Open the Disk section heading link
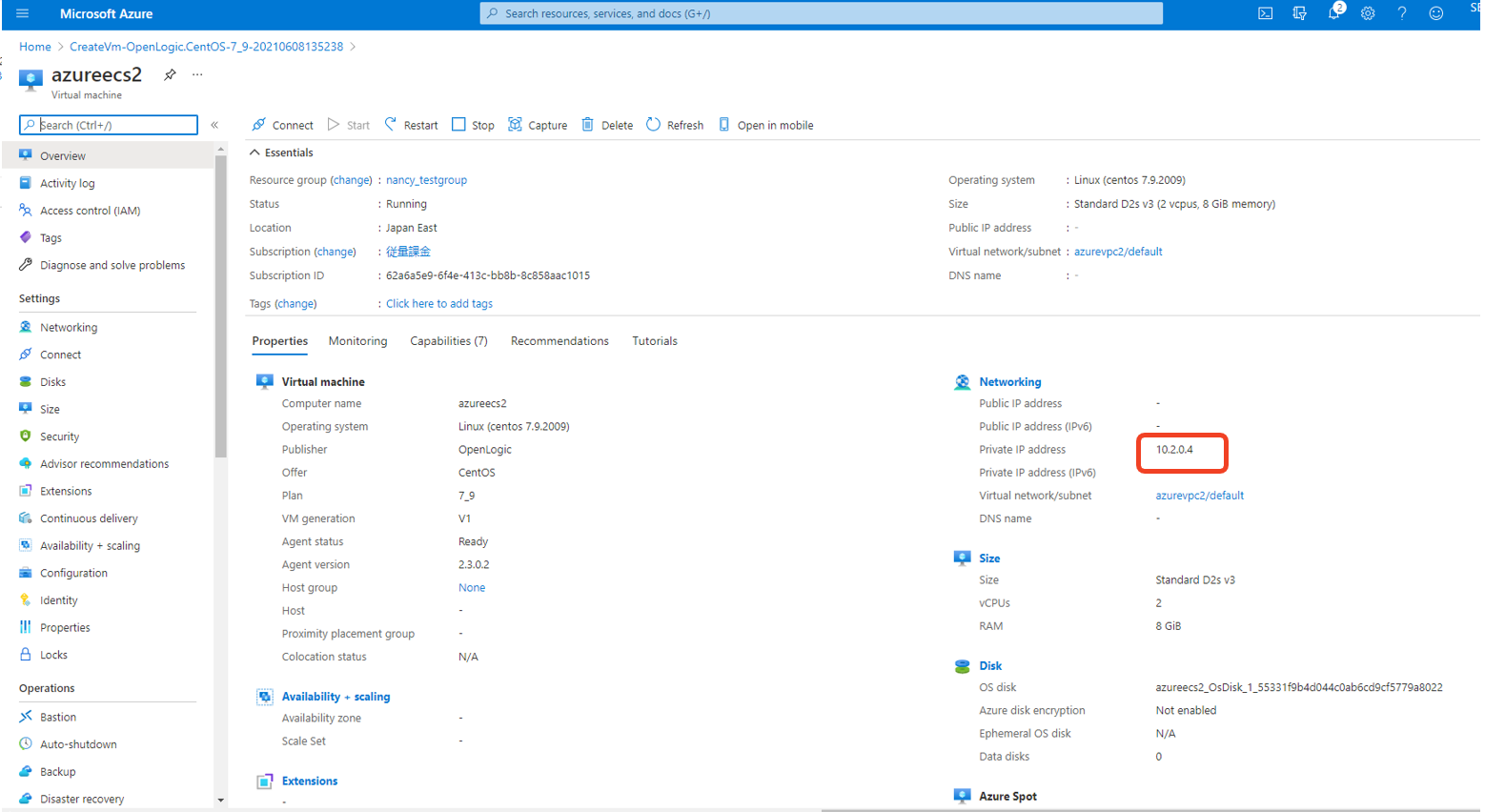Image resolution: width=1485 pixels, height=812 pixels. [990, 666]
